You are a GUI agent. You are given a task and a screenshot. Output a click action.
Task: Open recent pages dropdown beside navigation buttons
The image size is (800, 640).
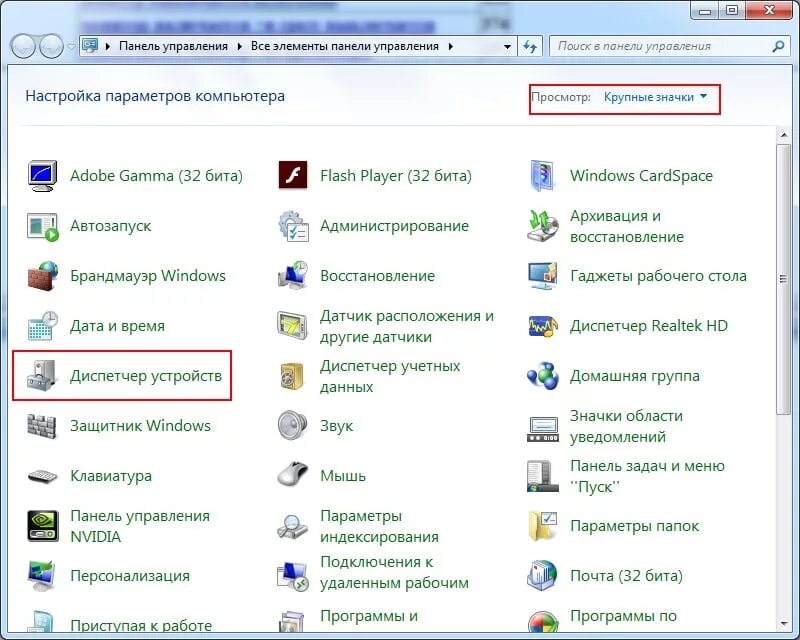tap(71, 46)
